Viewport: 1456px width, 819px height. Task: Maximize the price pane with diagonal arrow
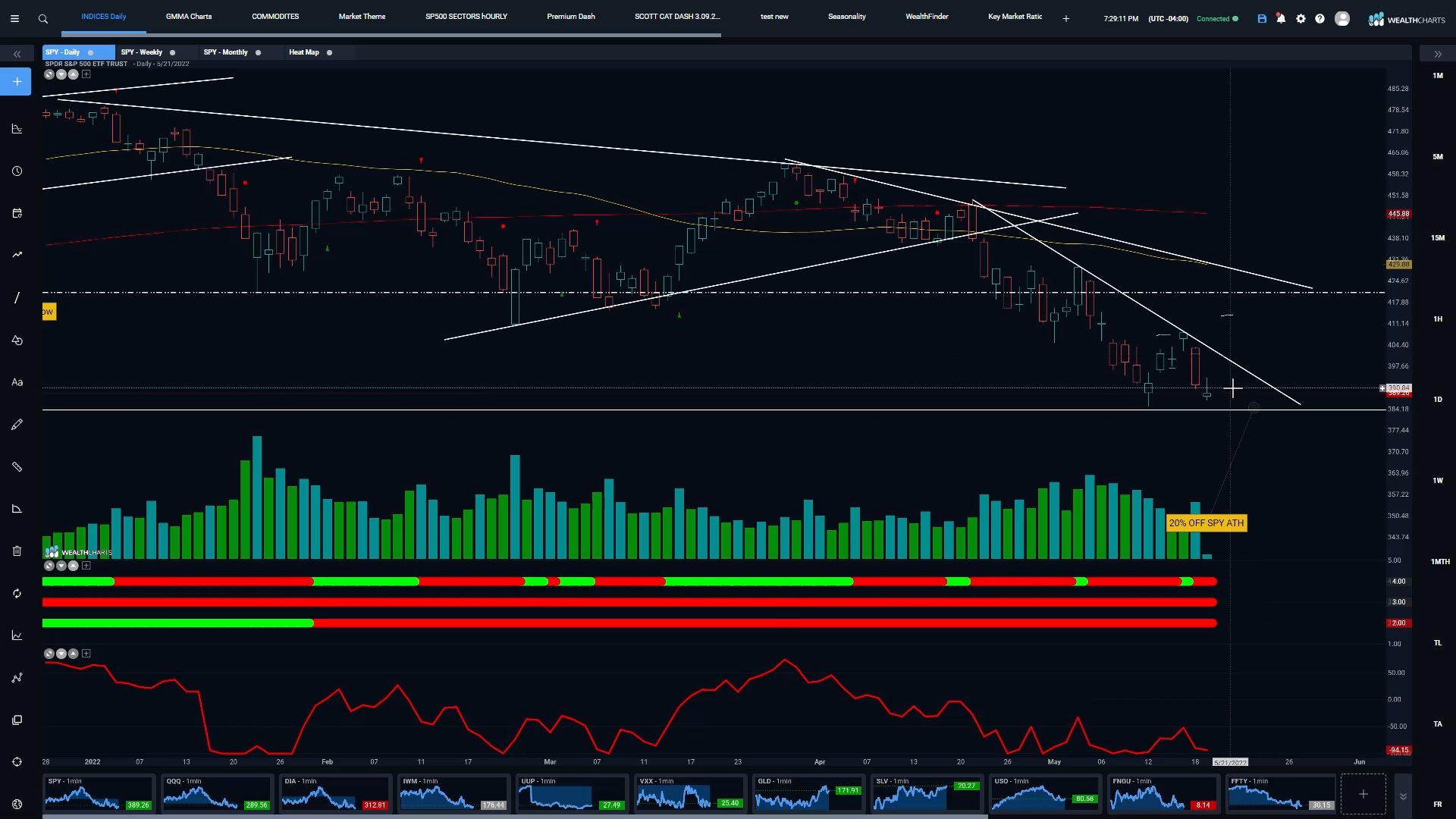tap(49, 74)
